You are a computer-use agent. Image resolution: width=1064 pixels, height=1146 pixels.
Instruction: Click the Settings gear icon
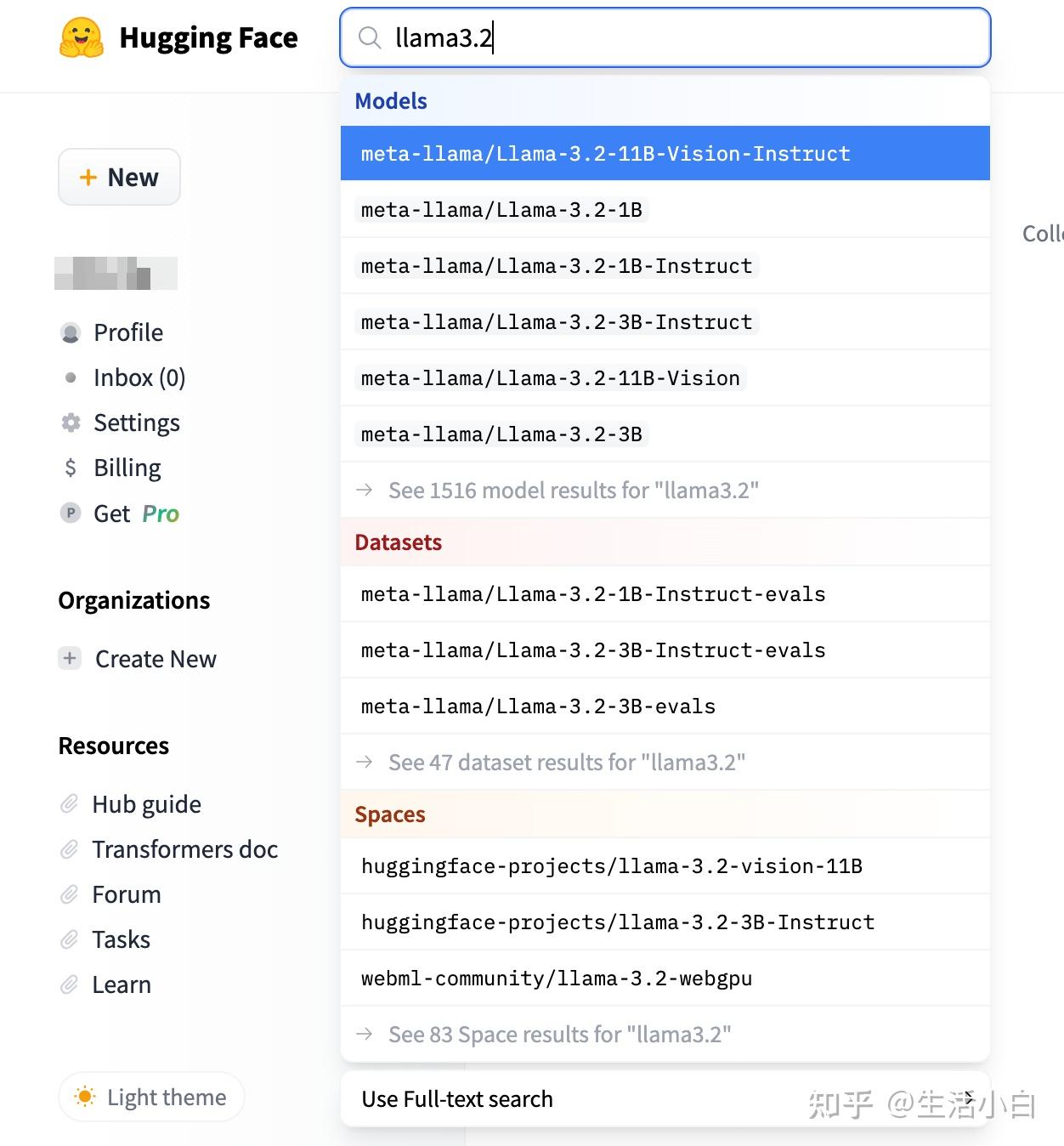coord(71,423)
